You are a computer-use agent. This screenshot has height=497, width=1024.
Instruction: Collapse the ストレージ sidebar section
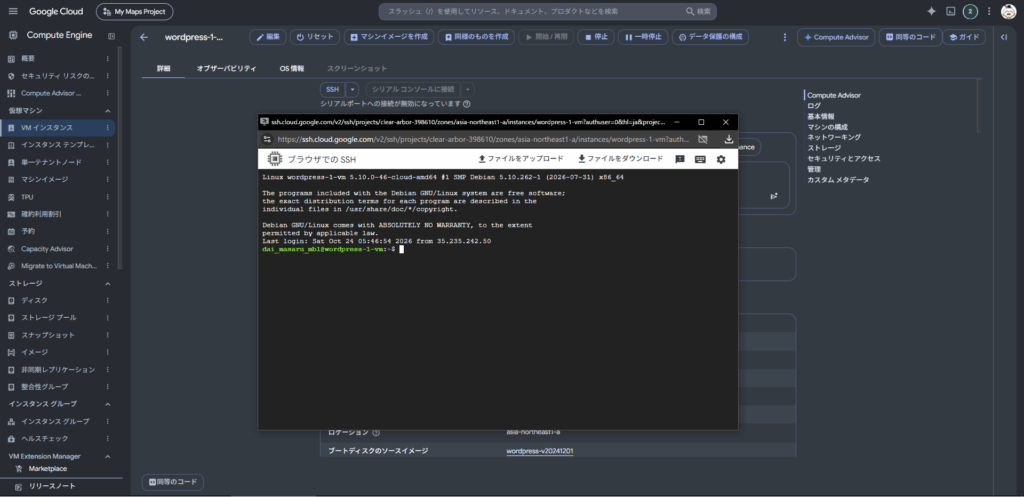(108, 283)
